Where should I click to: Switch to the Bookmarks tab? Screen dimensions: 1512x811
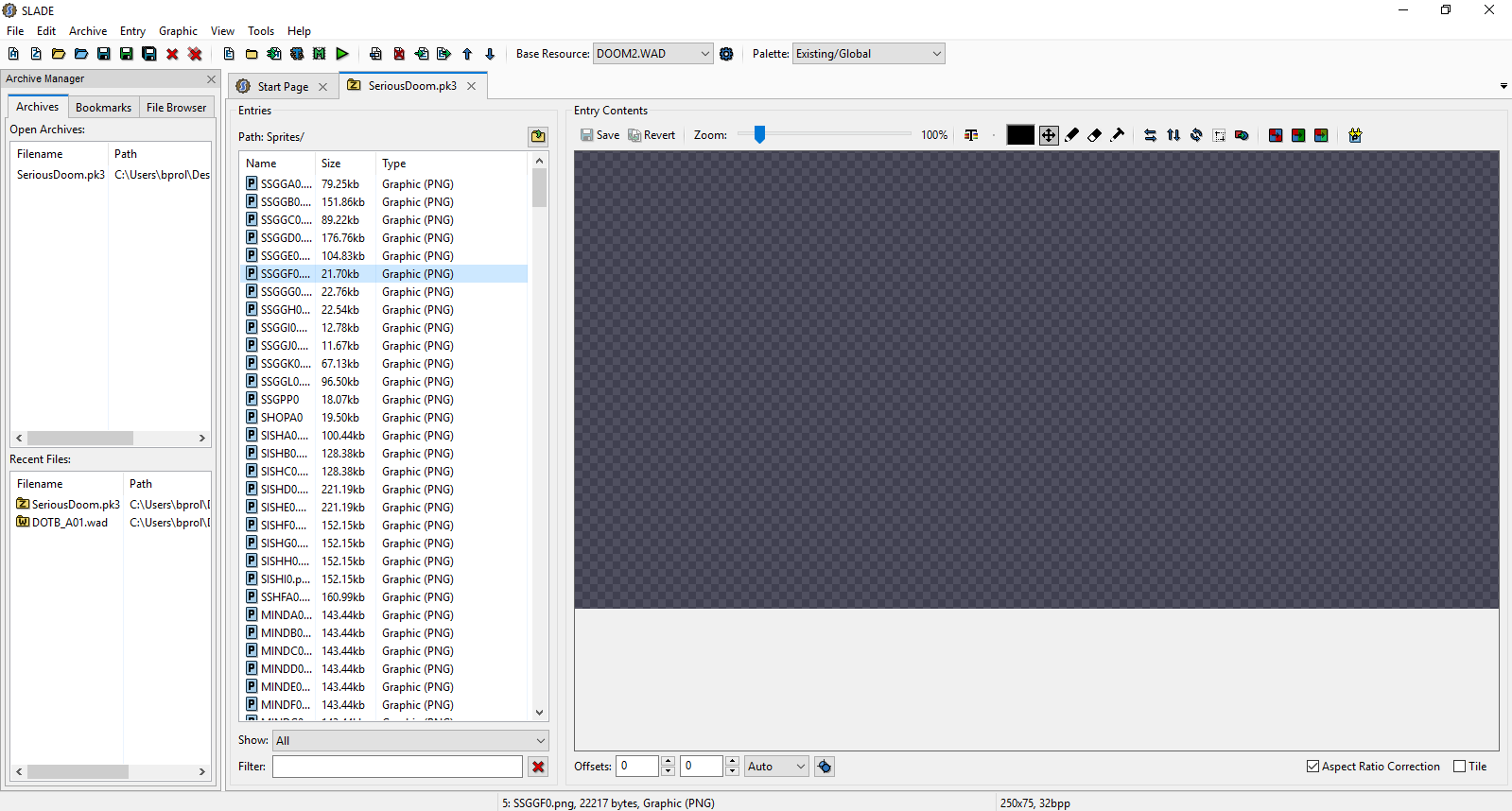[x=103, y=108]
